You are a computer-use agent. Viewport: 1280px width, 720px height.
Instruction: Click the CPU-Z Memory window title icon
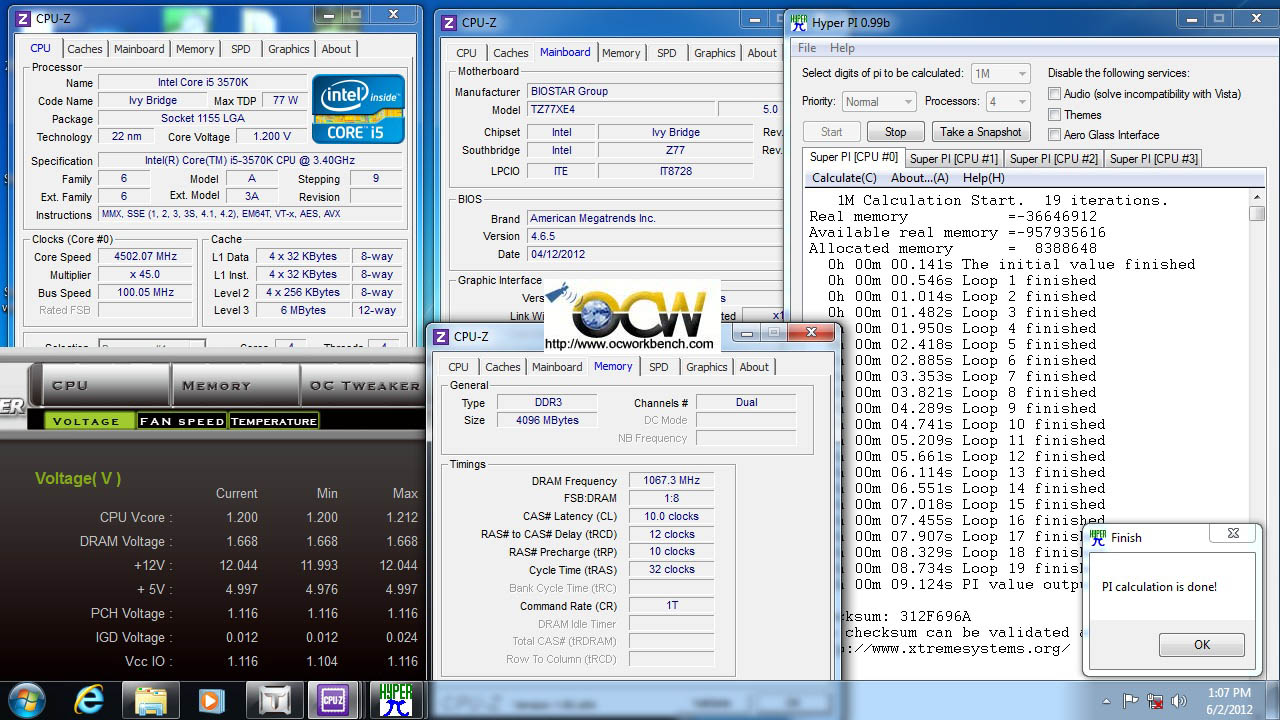441,337
